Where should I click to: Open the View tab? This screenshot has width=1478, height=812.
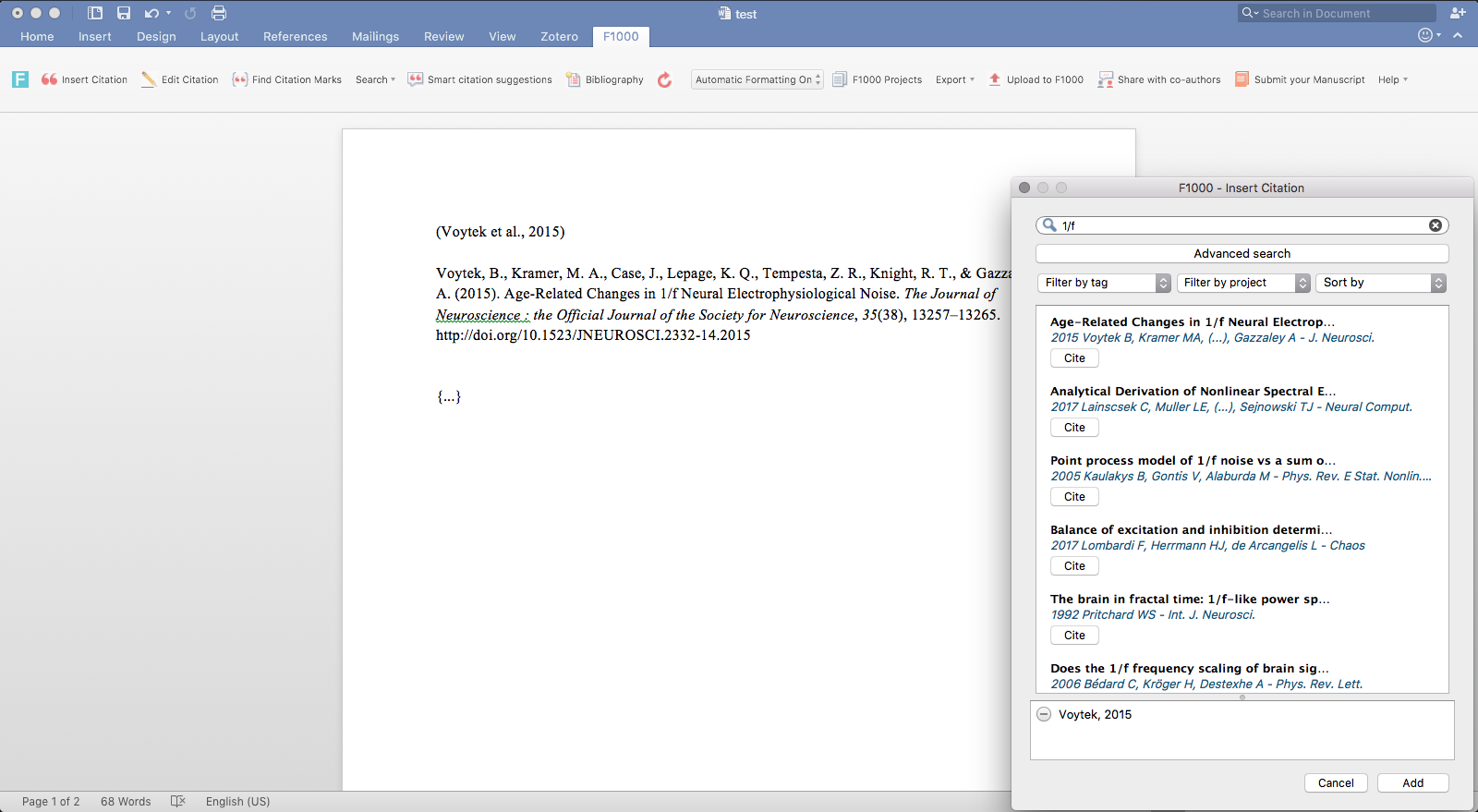pyautogui.click(x=503, y=36)
